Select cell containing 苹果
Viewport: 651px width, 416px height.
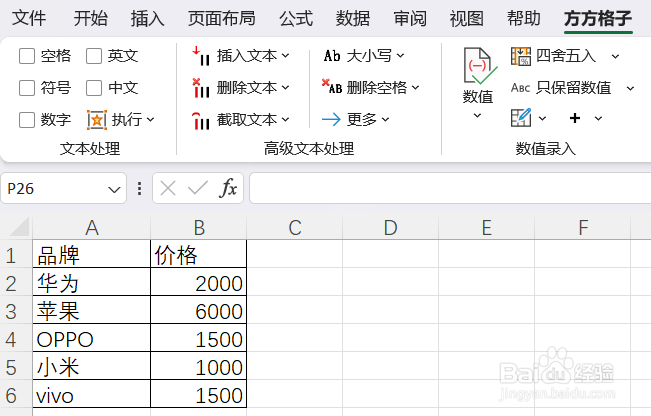tap(92, 311)
